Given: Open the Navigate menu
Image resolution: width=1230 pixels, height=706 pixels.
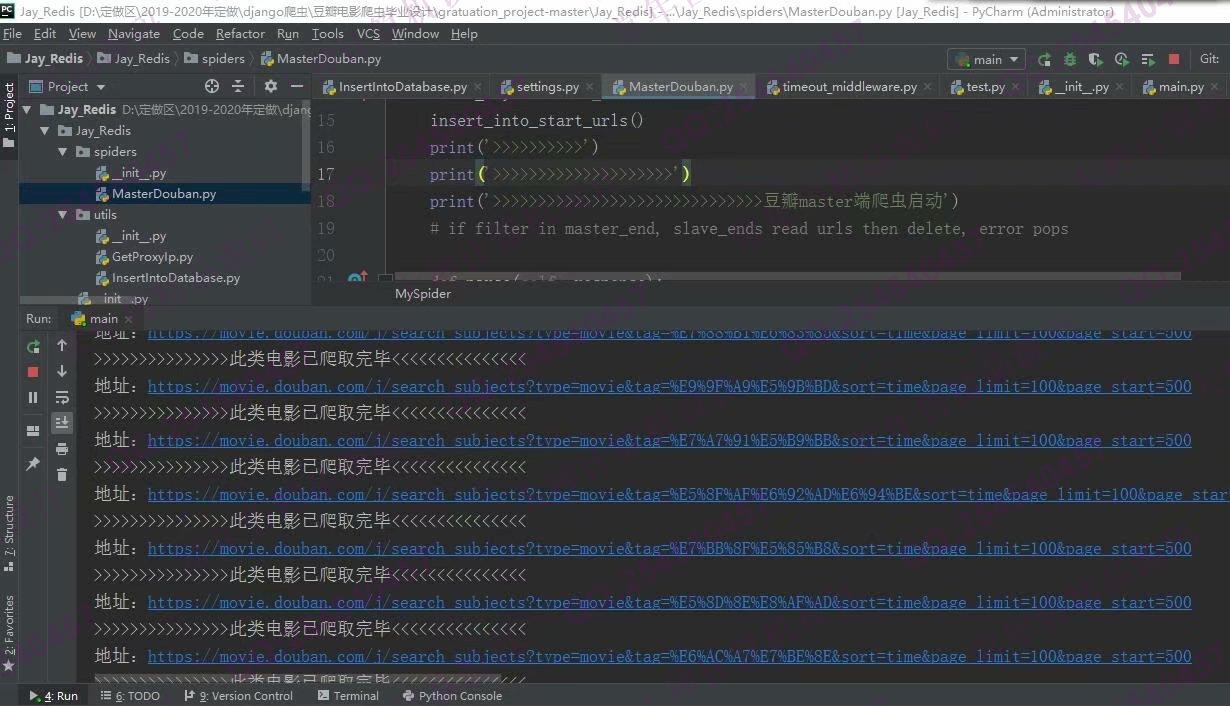Looking at the screenshot, I should click(134, 34).
